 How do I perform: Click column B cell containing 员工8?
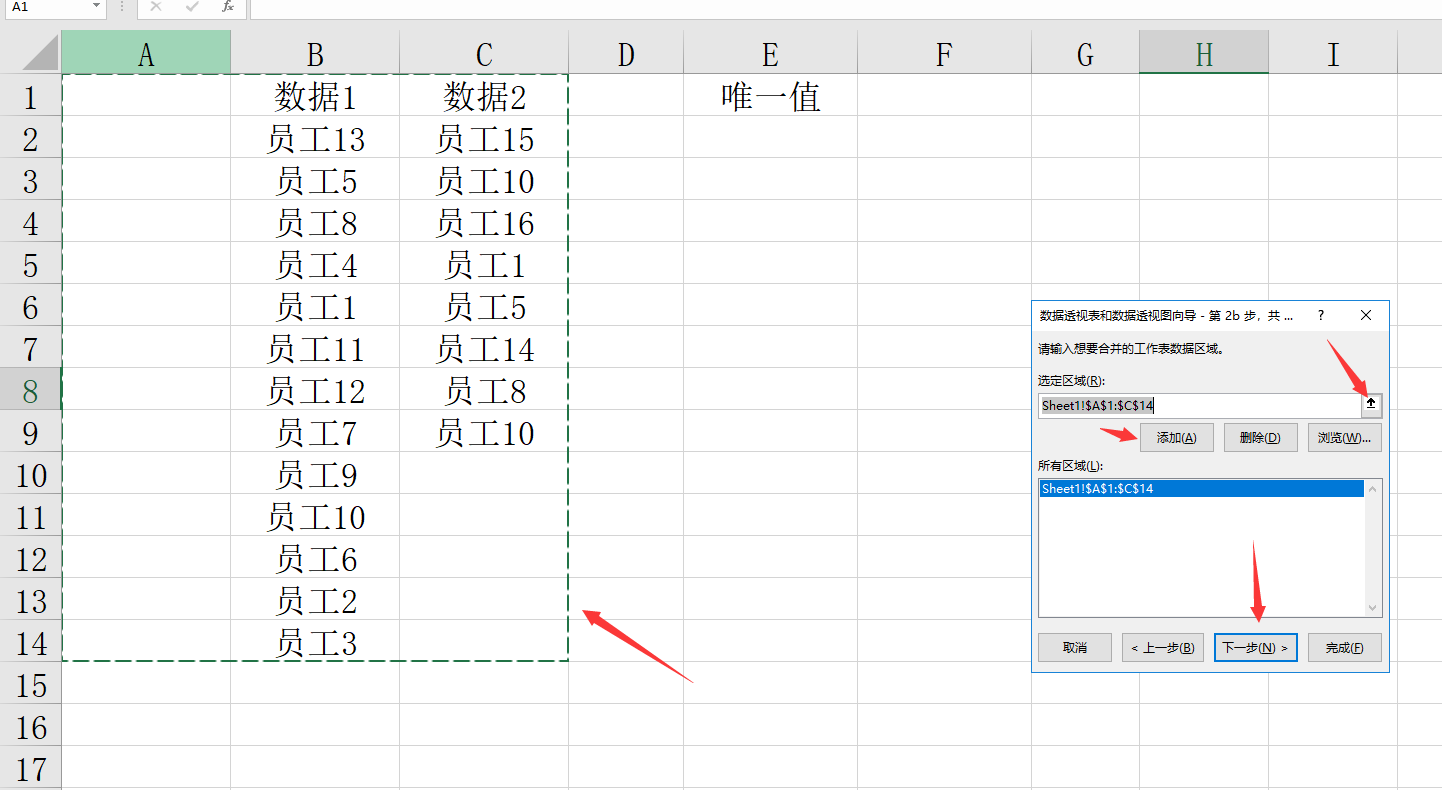pos(315,223)
